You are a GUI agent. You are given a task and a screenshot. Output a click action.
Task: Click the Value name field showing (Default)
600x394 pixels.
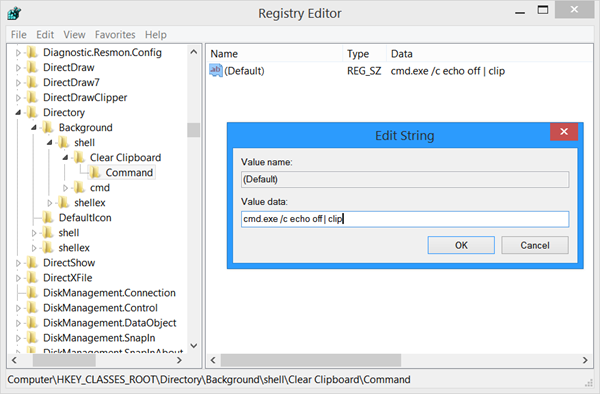coord(405,179)
